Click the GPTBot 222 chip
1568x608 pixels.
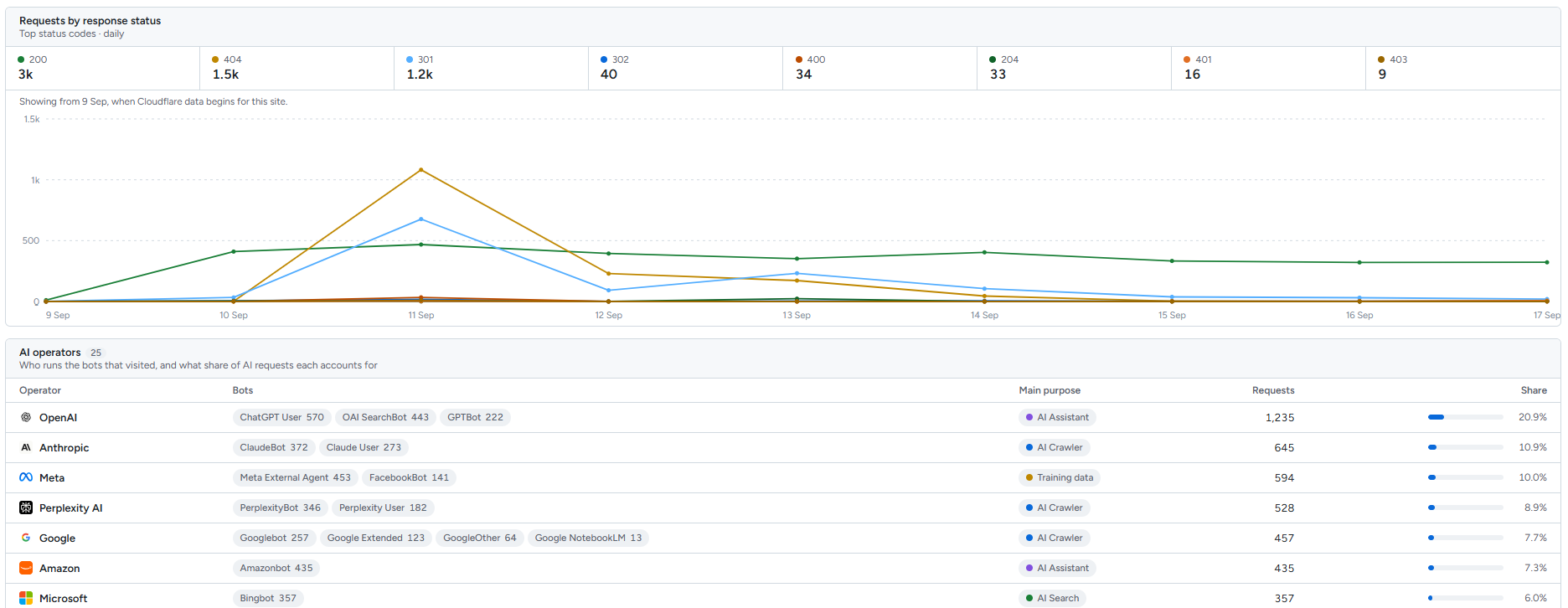click(475, 417)
